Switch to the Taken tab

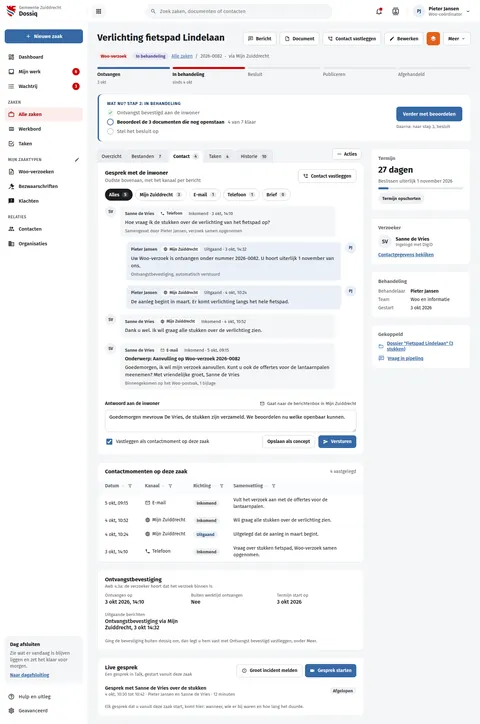click(219, 156)
